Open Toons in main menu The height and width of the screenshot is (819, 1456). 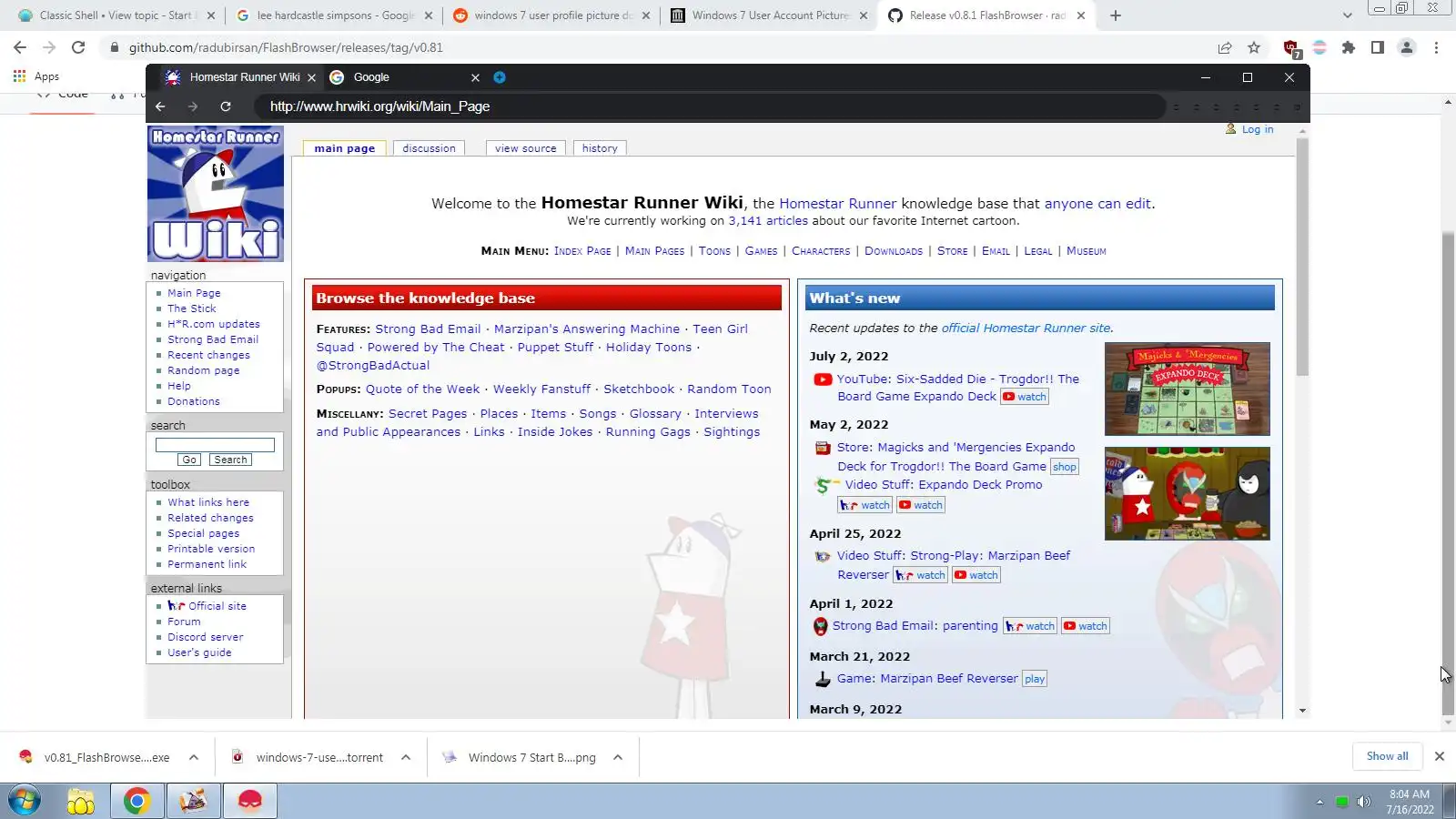(714, 251)
